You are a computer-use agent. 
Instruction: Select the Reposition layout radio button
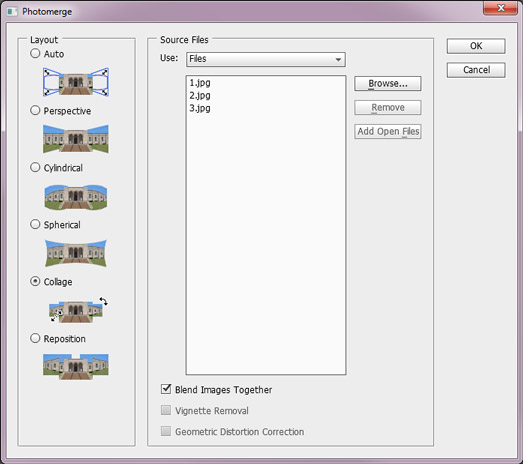click(x=35, y=338)
